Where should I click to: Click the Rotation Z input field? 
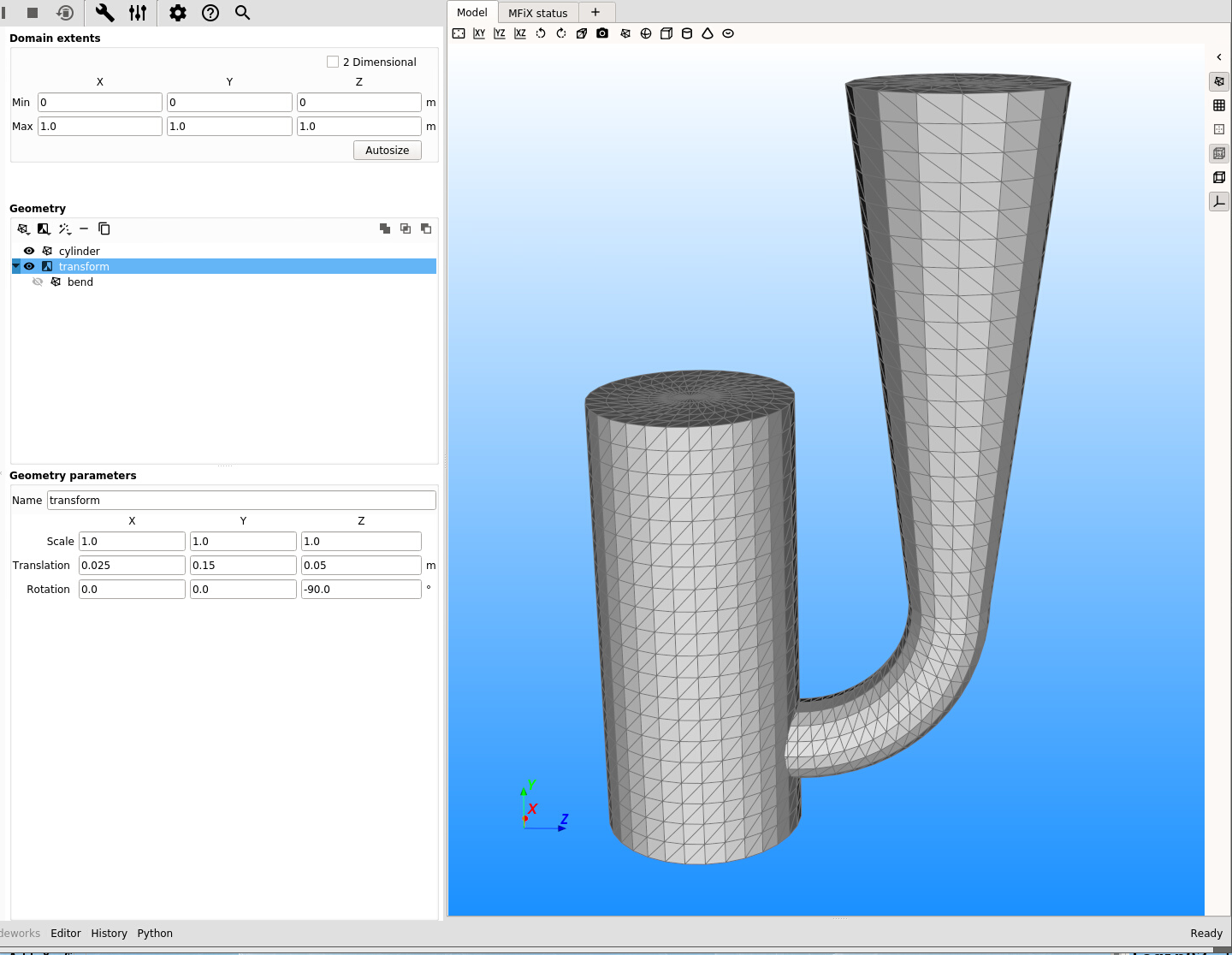[360, 590]
